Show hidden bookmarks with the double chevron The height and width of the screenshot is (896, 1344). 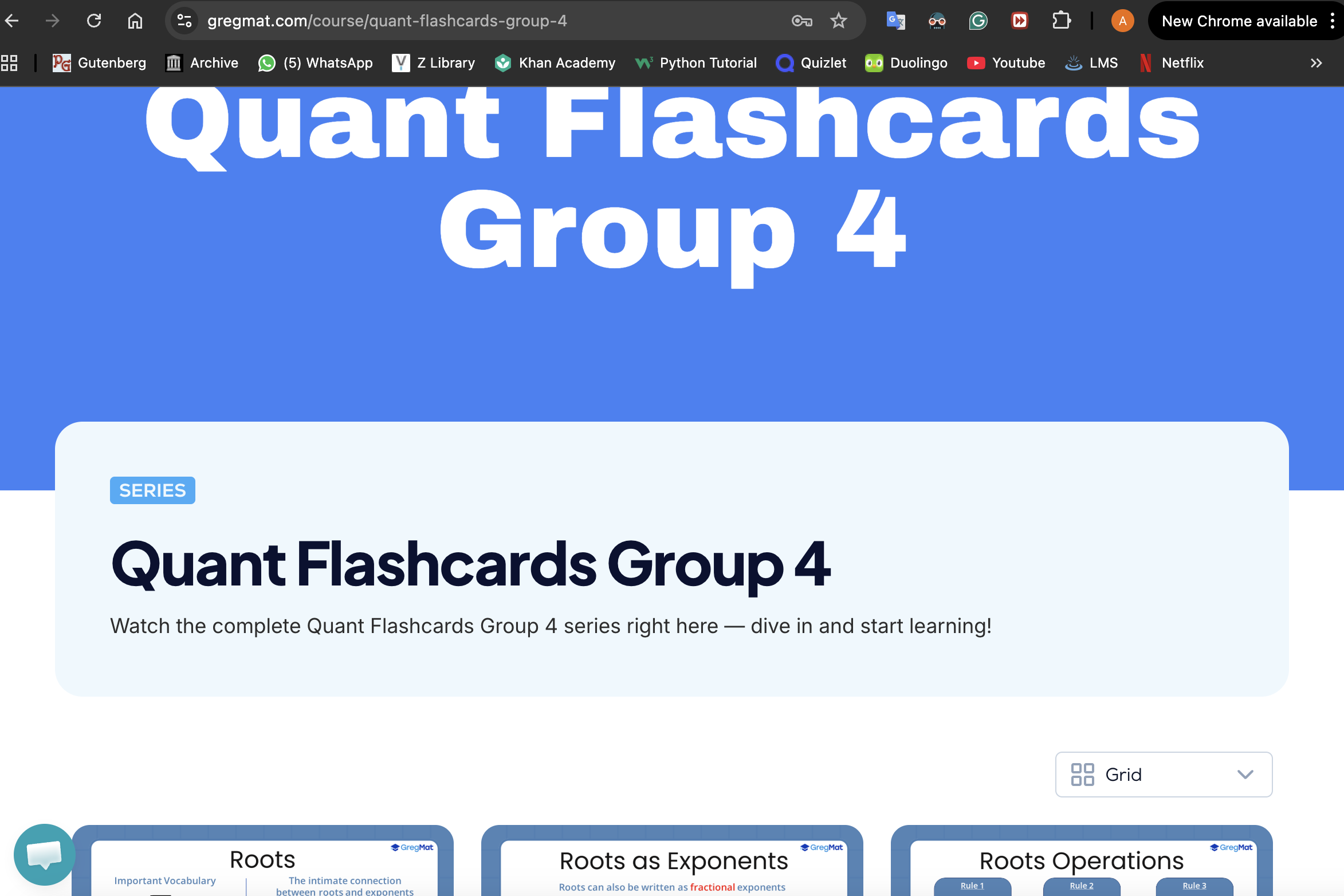[x=1316, y=63]
